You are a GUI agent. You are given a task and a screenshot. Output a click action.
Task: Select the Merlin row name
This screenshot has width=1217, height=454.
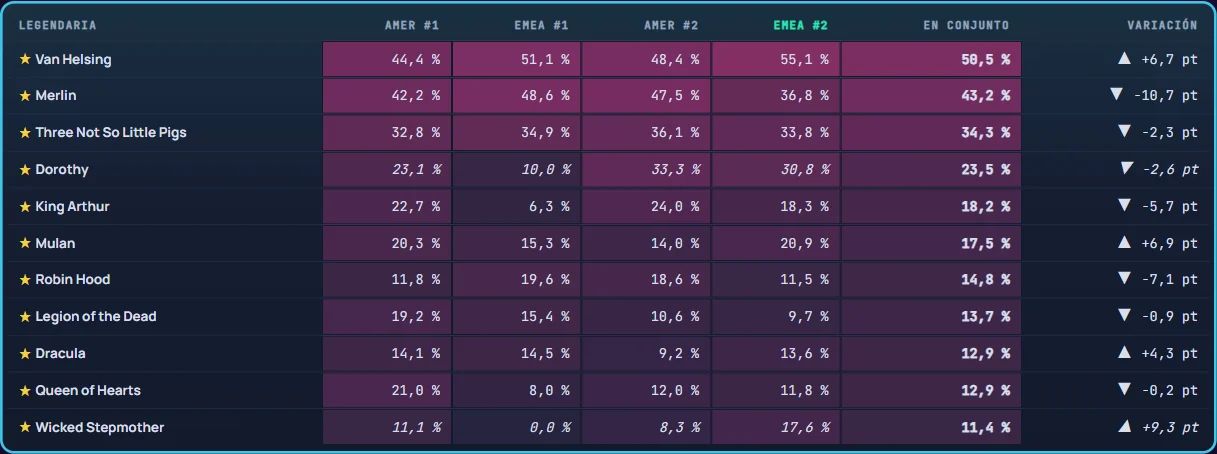coord(56,96)
